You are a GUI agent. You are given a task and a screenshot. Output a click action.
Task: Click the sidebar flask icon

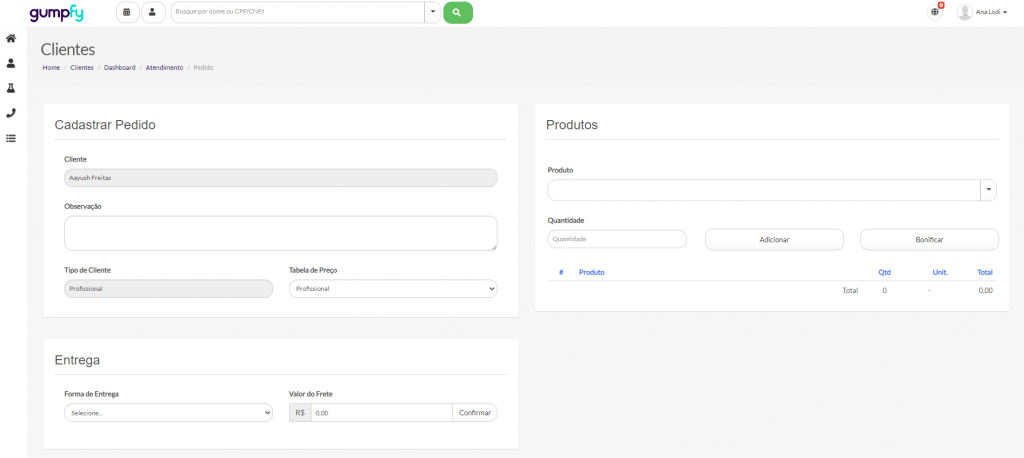pos(11,88)
